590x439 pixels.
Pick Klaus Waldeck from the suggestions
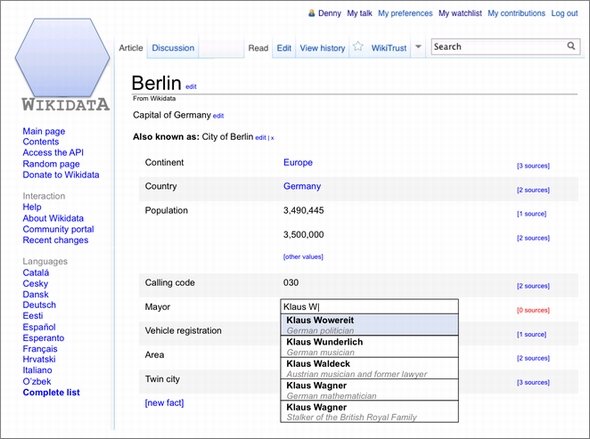coord(370,368)
